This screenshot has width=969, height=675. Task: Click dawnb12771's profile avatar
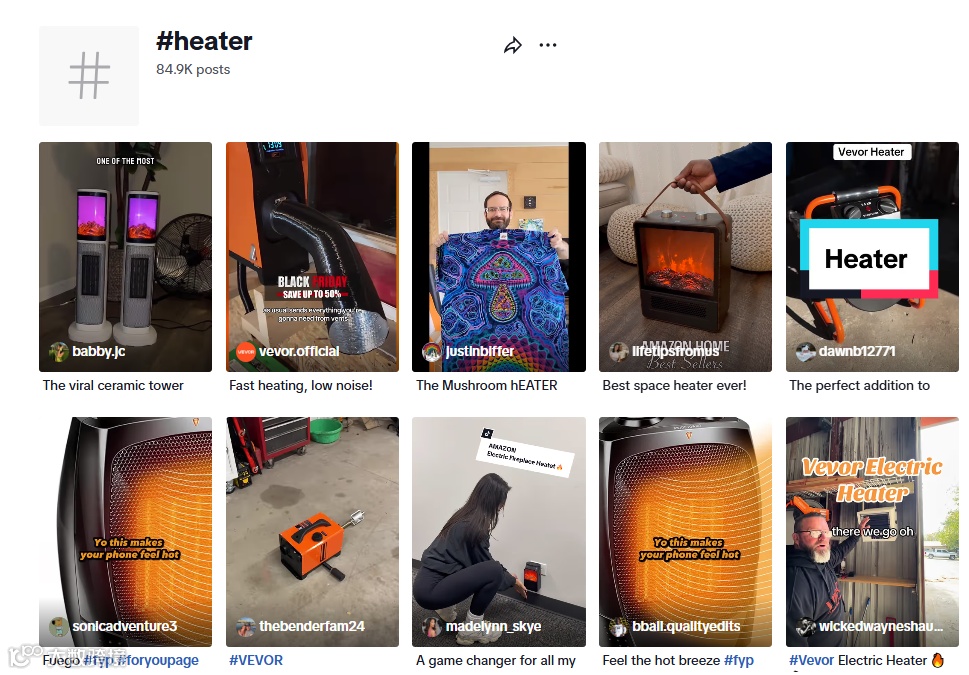[x=806, y=352]
